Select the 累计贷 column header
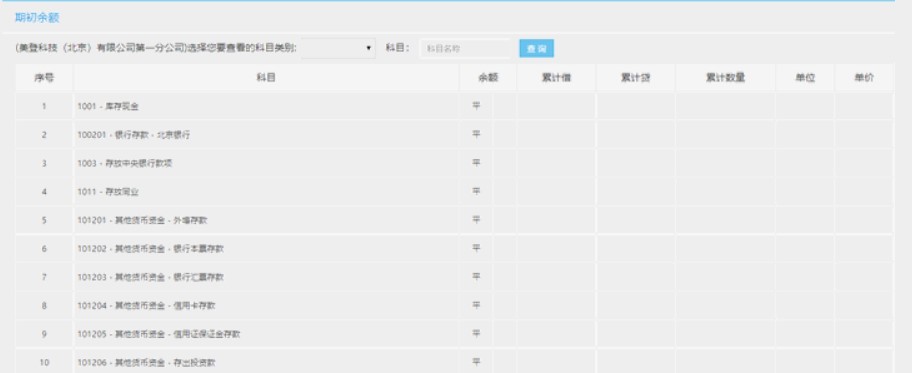The image size is (912, 373). pyautogui.click(x=635, y=78)
